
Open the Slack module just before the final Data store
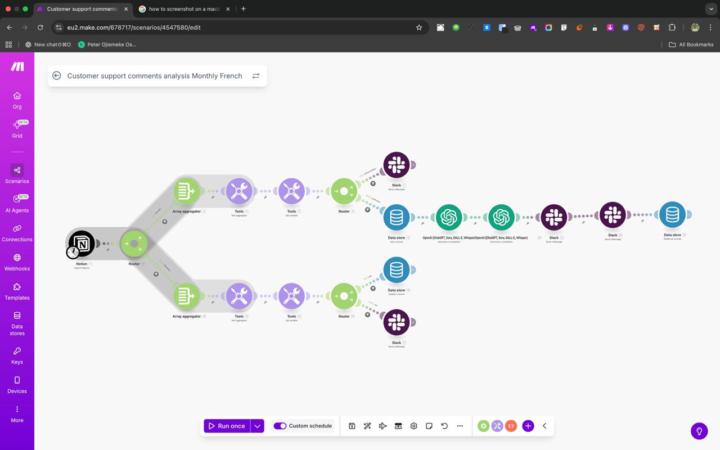pyautogui.click(x=613, y=215)
